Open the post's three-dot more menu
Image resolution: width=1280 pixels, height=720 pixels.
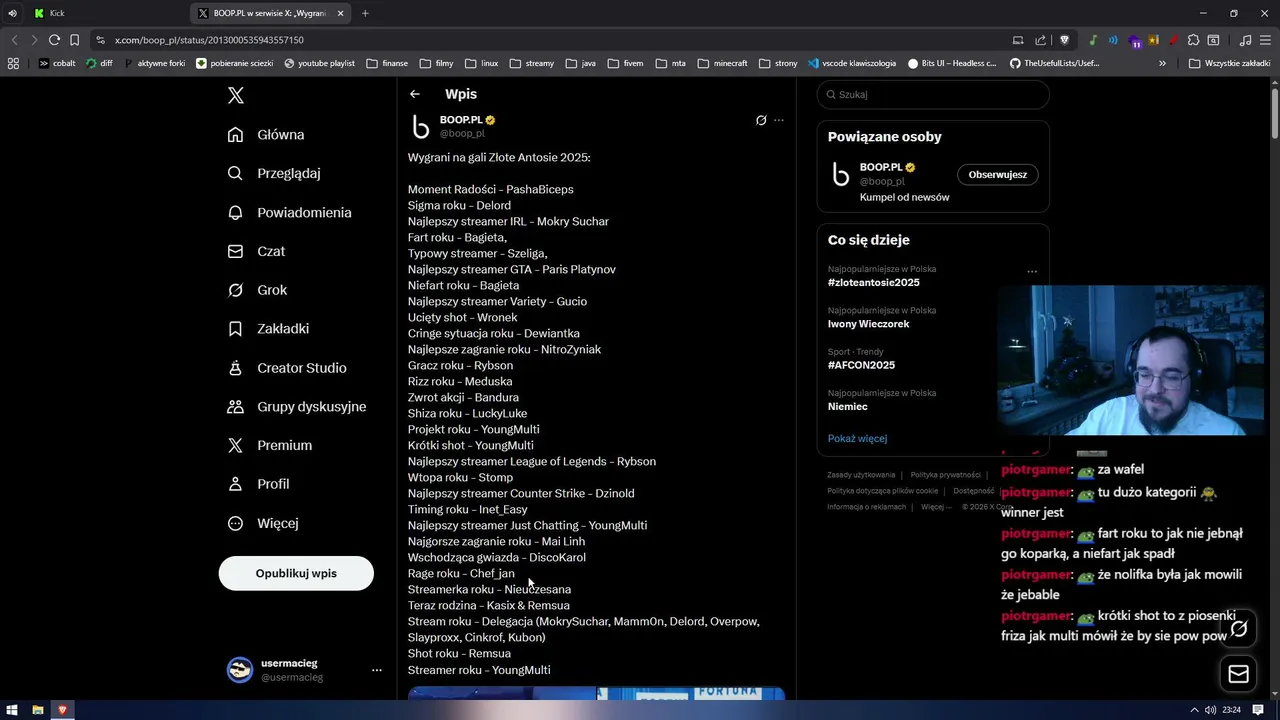pyautogui.click(x=779, y=120)
